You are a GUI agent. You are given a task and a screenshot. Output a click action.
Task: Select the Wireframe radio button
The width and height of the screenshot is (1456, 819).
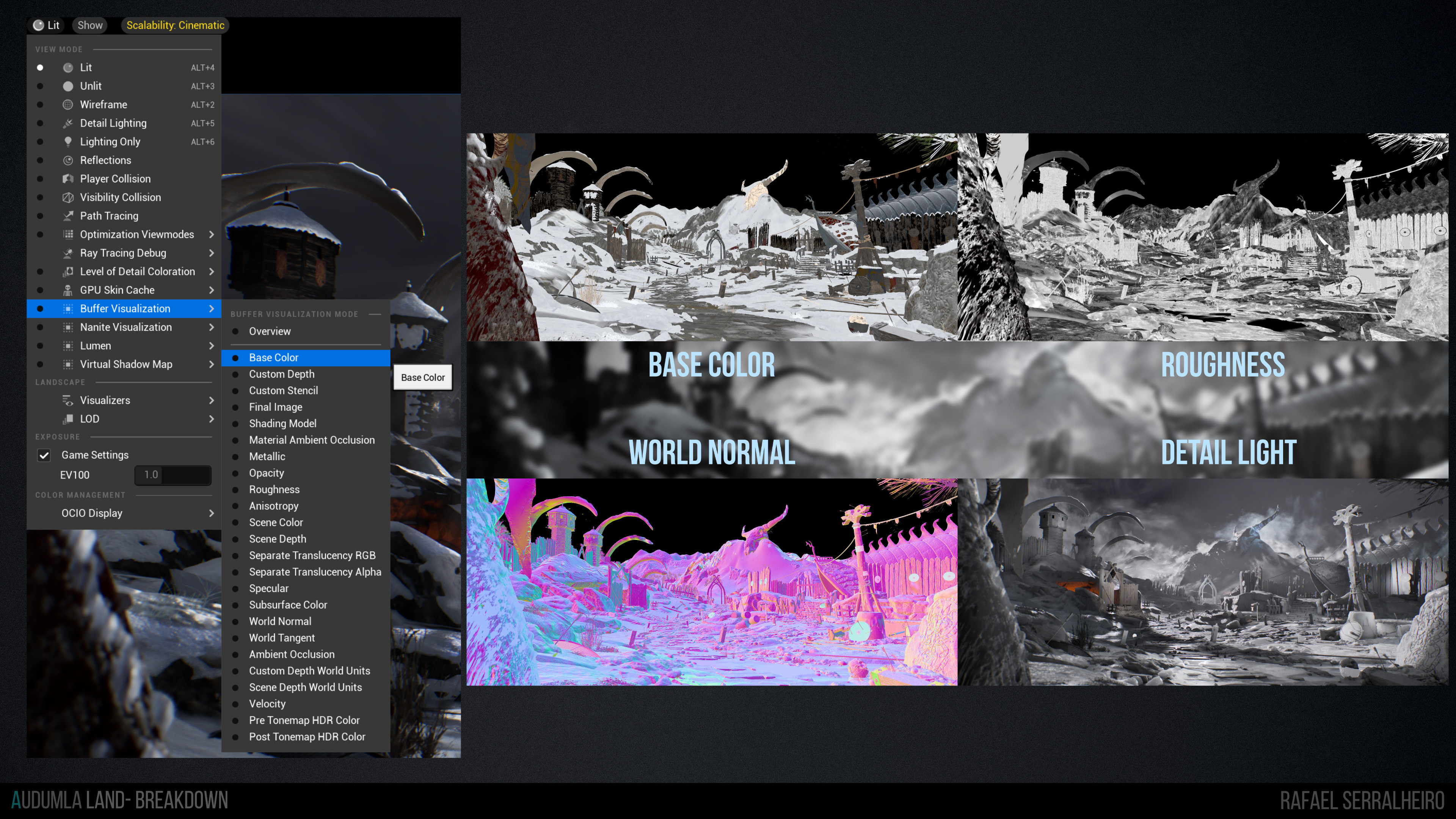(40, 105)
